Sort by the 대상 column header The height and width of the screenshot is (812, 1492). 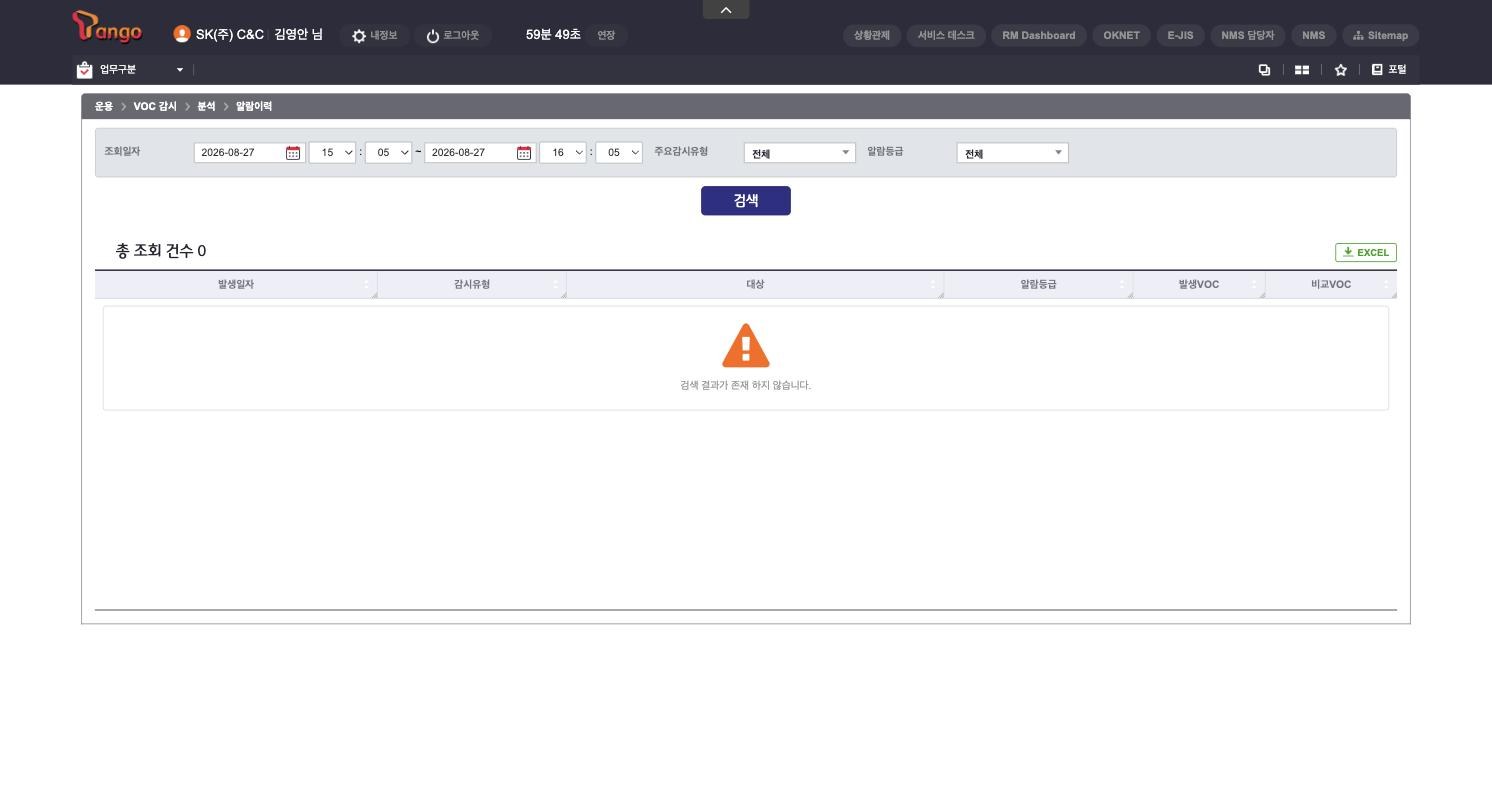point(755,285)
